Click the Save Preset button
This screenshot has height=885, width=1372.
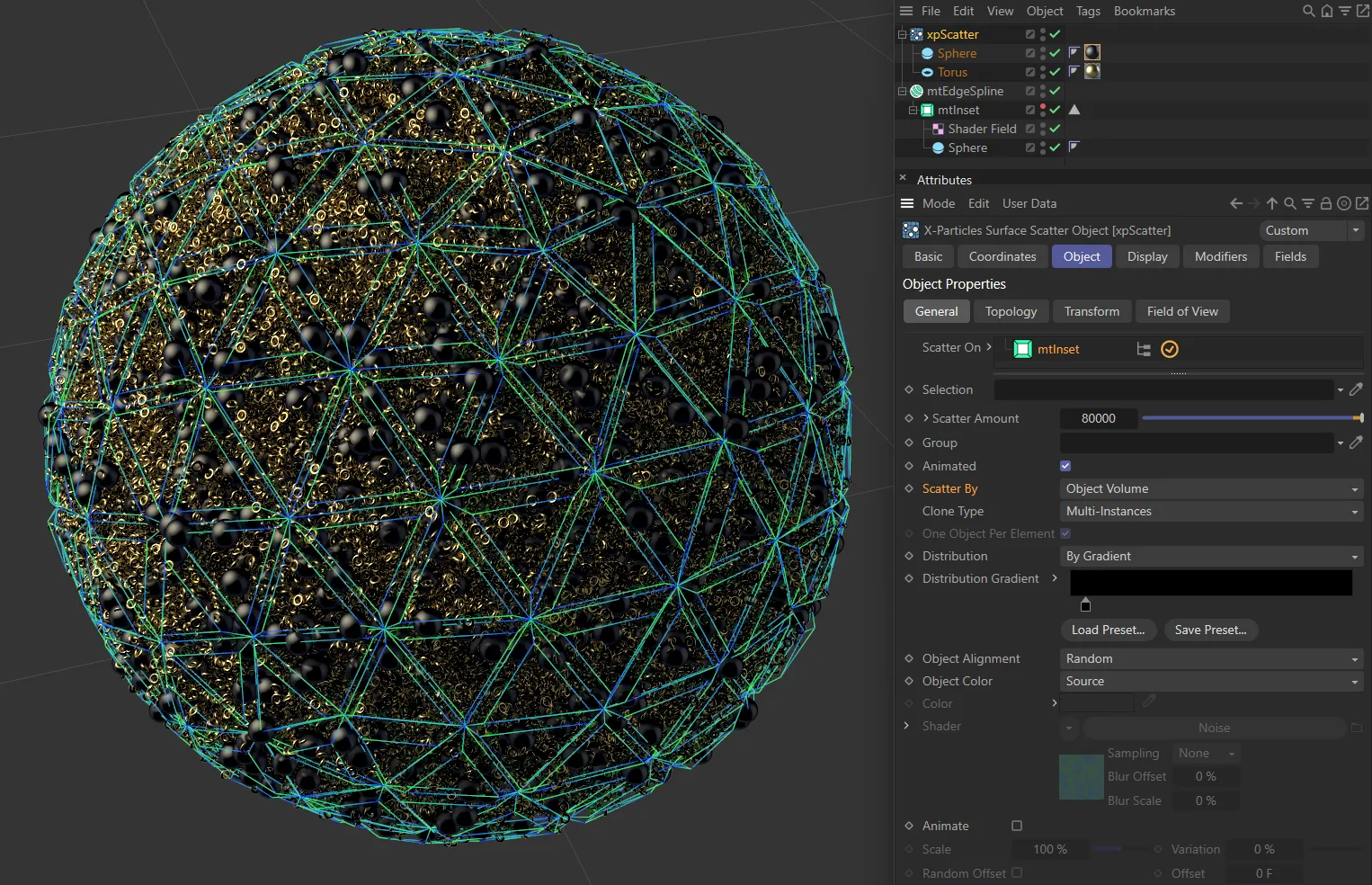click(x=1211, y=630)
